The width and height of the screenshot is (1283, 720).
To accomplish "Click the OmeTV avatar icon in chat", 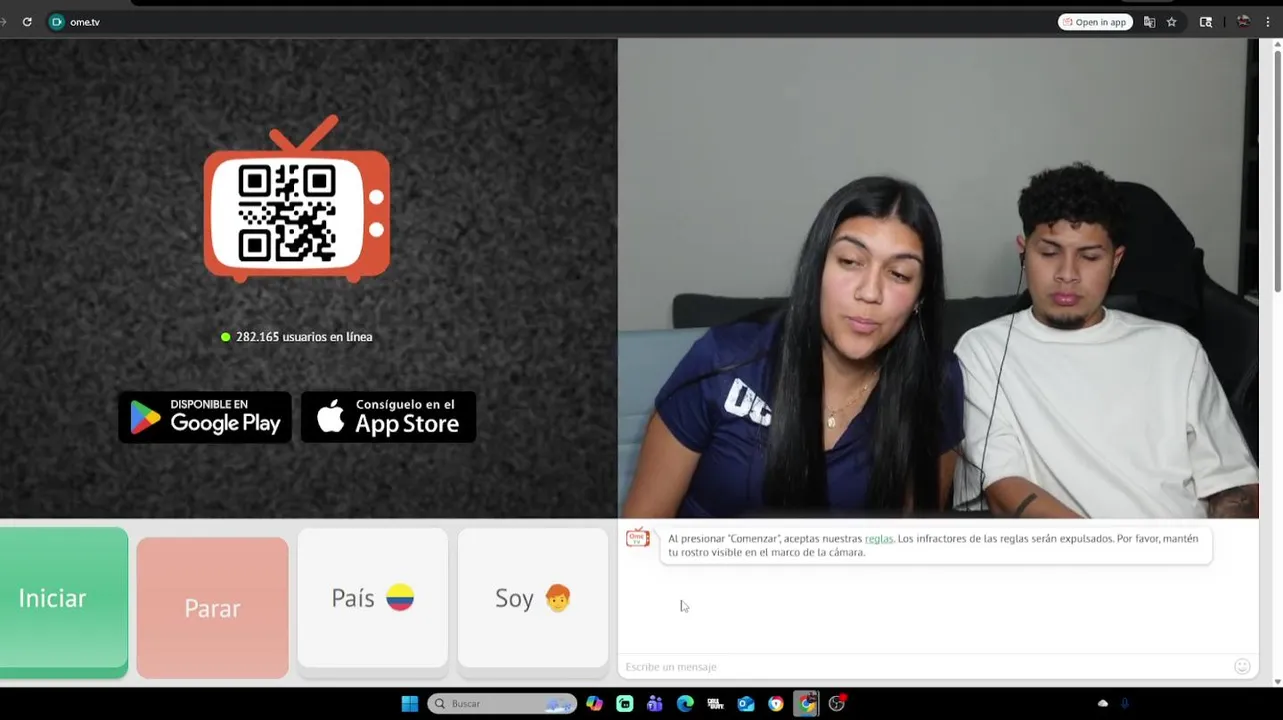I will coord(638,539).
